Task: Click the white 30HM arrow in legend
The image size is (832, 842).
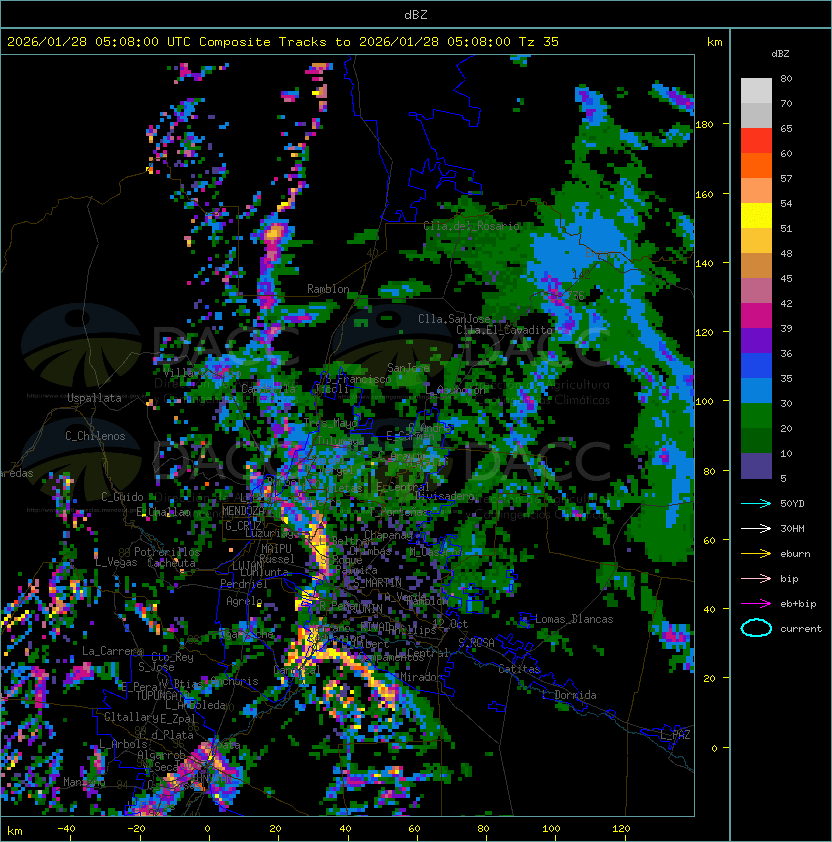Action: (756, 528)
